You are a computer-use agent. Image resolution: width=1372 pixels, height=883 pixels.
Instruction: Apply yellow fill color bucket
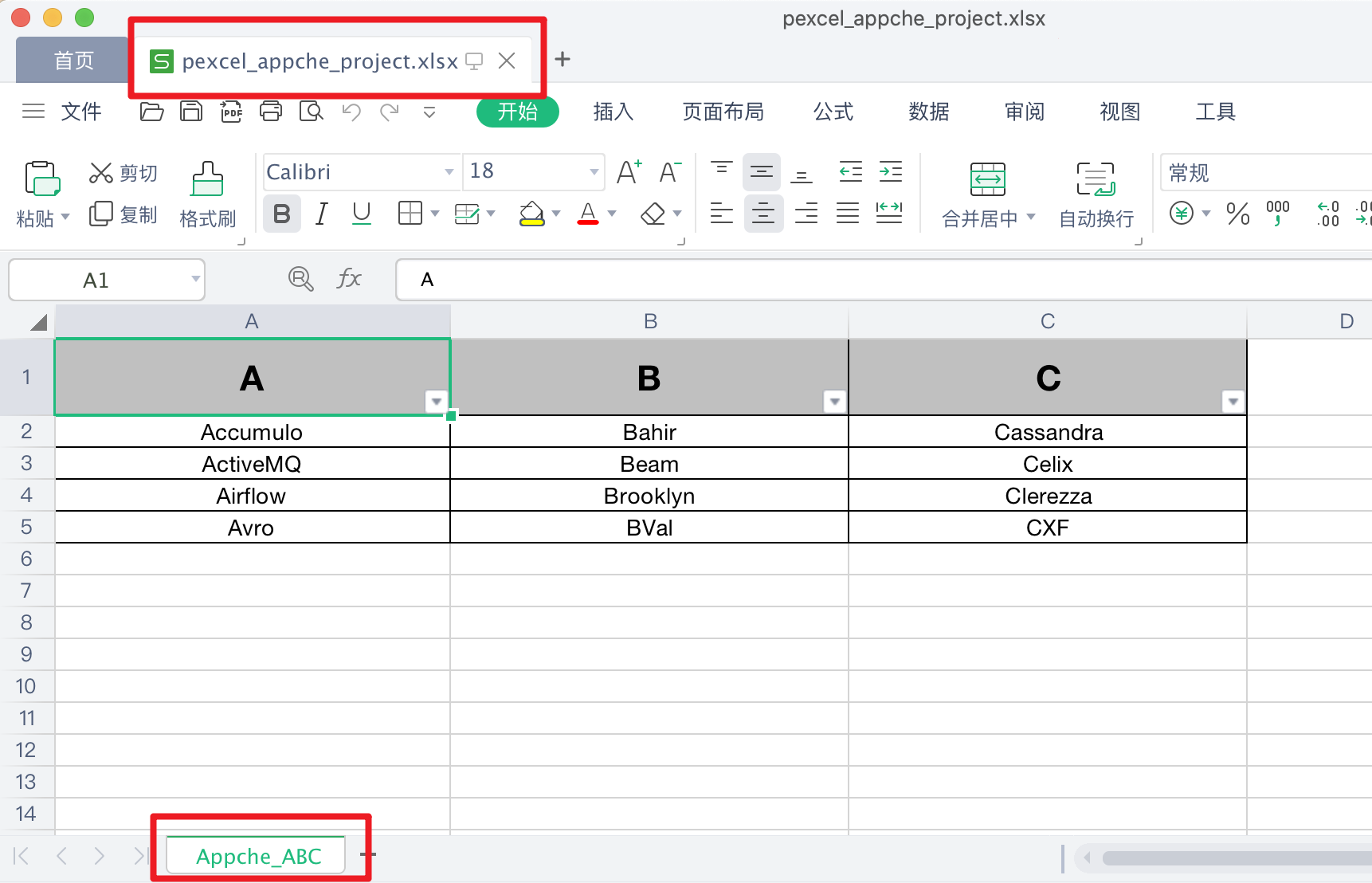point(531,214)
